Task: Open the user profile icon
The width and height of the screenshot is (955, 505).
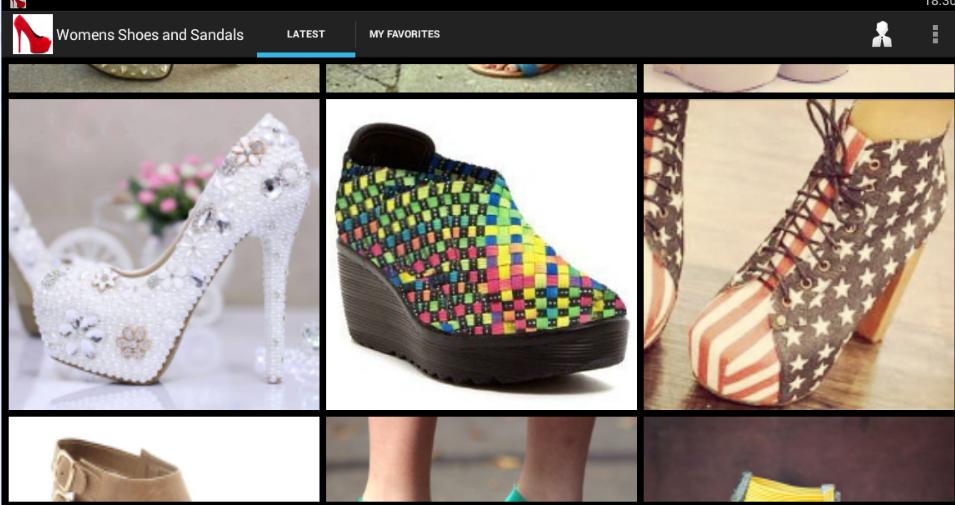Action: (881, 34)
